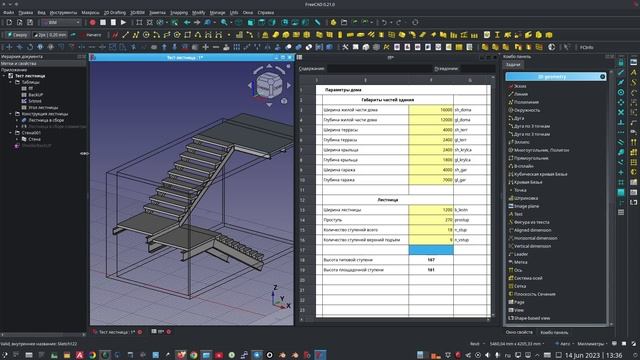Click Эскиз in the 2D geometry panel
This screenshot has height=360, width=640.
pos(520,86)
